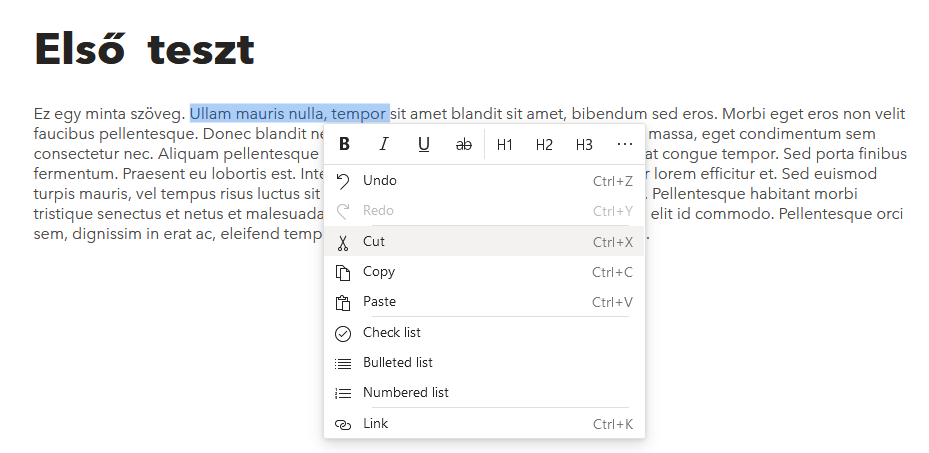Choose Undo from the context menu

pos(380,181)
